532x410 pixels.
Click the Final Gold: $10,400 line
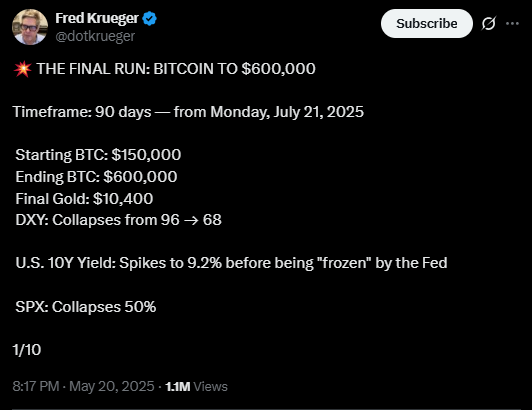84,199
